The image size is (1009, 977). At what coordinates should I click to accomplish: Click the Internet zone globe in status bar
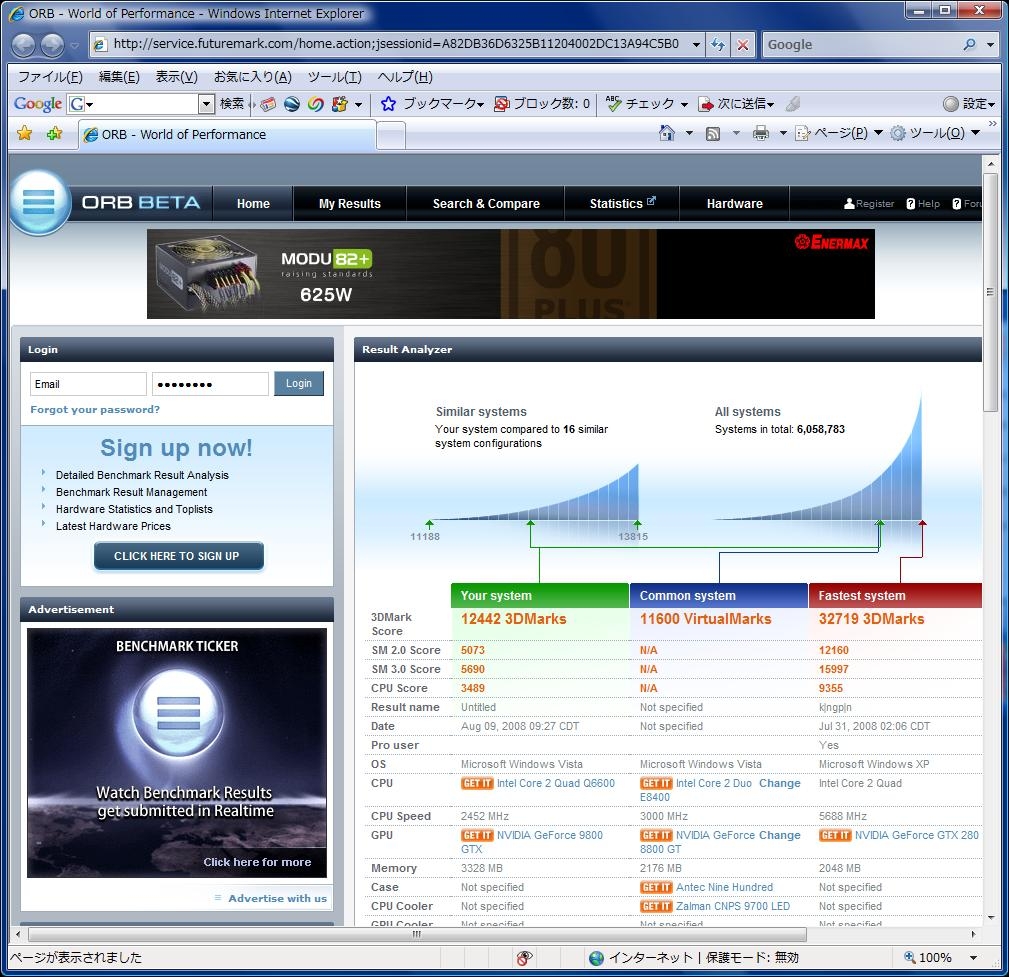(597, 958)
